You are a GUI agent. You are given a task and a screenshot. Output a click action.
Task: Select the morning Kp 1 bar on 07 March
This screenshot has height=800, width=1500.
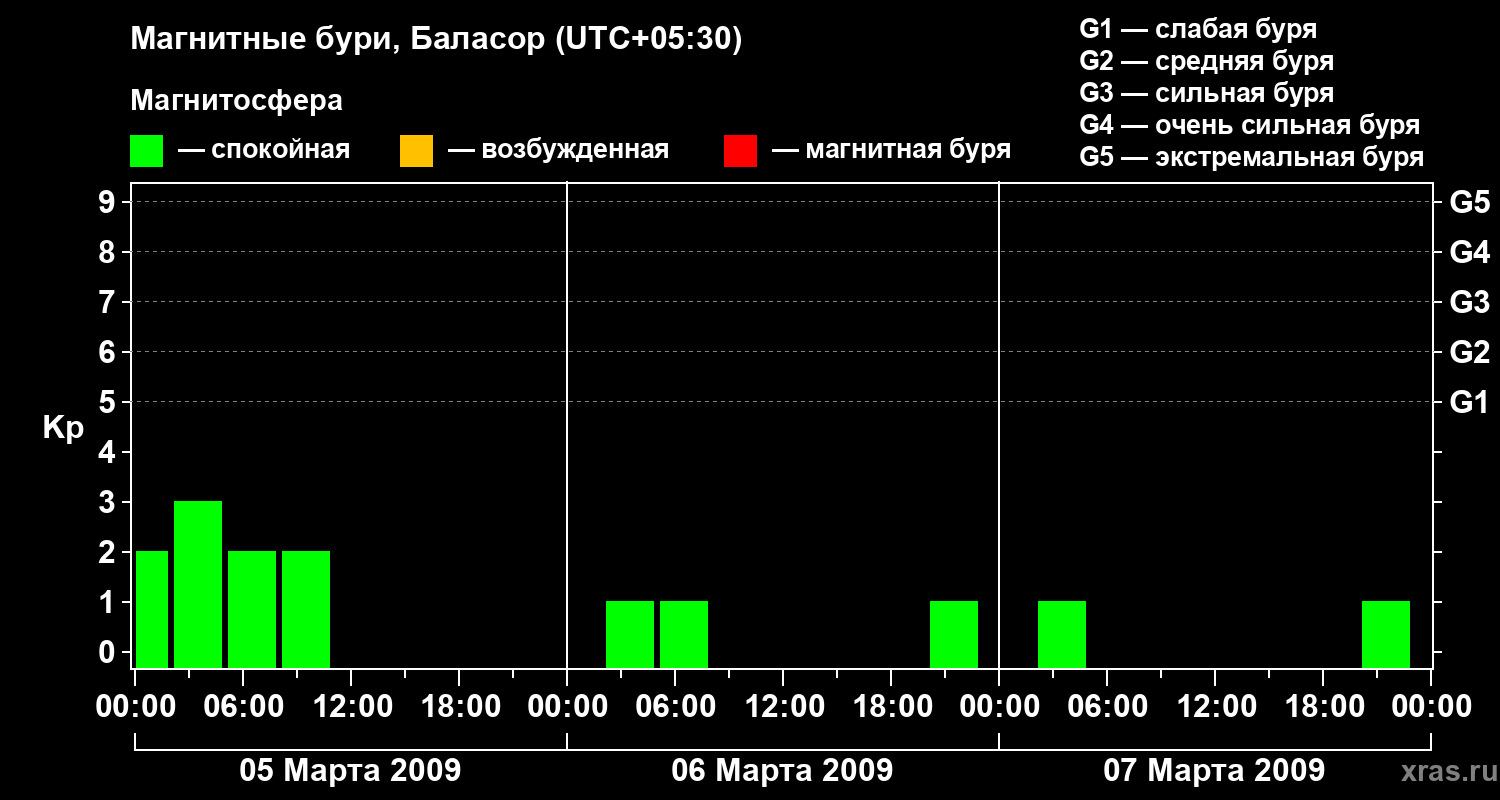coord(1062,634)
